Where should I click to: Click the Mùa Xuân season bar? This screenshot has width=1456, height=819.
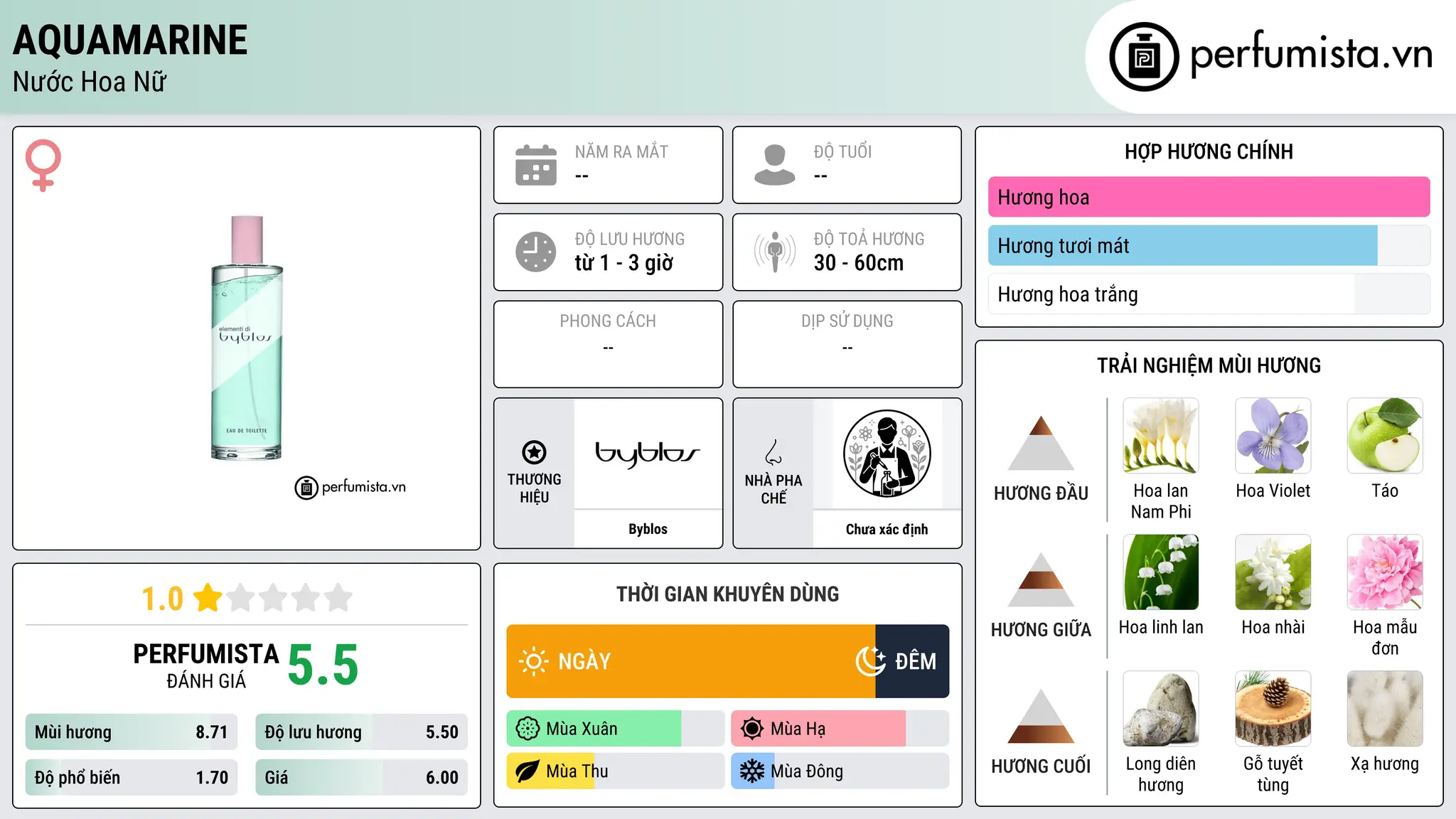[x=615, y=729]
